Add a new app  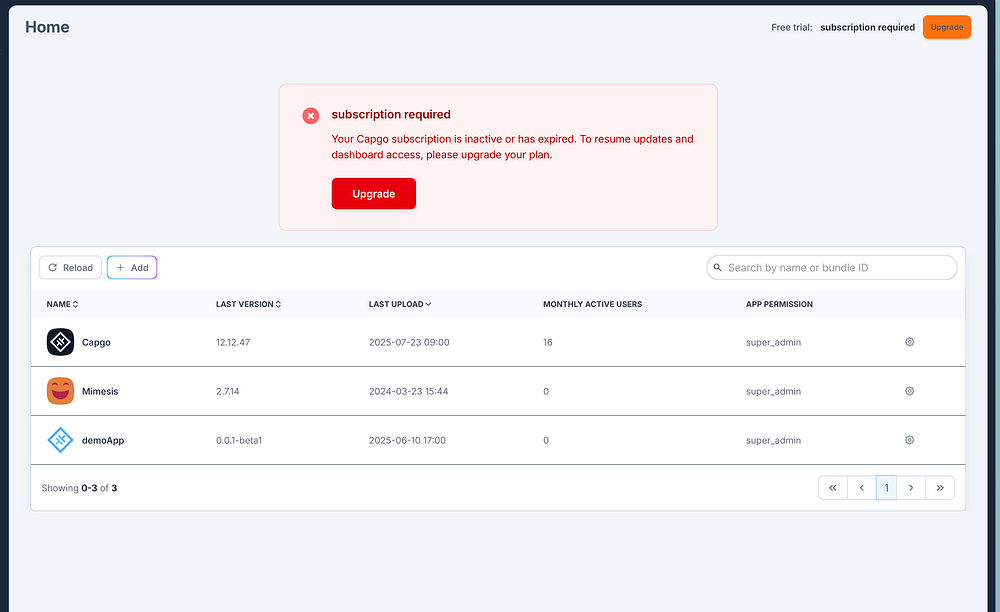coord(132,268)
